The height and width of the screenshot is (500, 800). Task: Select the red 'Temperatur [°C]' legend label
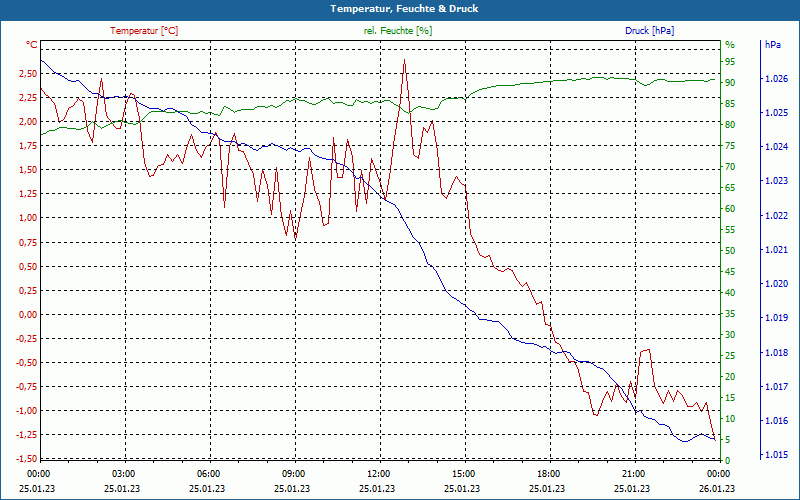[x=144, y=31]
